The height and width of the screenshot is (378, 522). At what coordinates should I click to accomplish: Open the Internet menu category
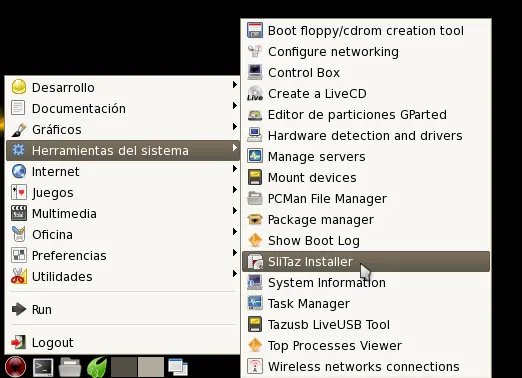coord(123,171)
